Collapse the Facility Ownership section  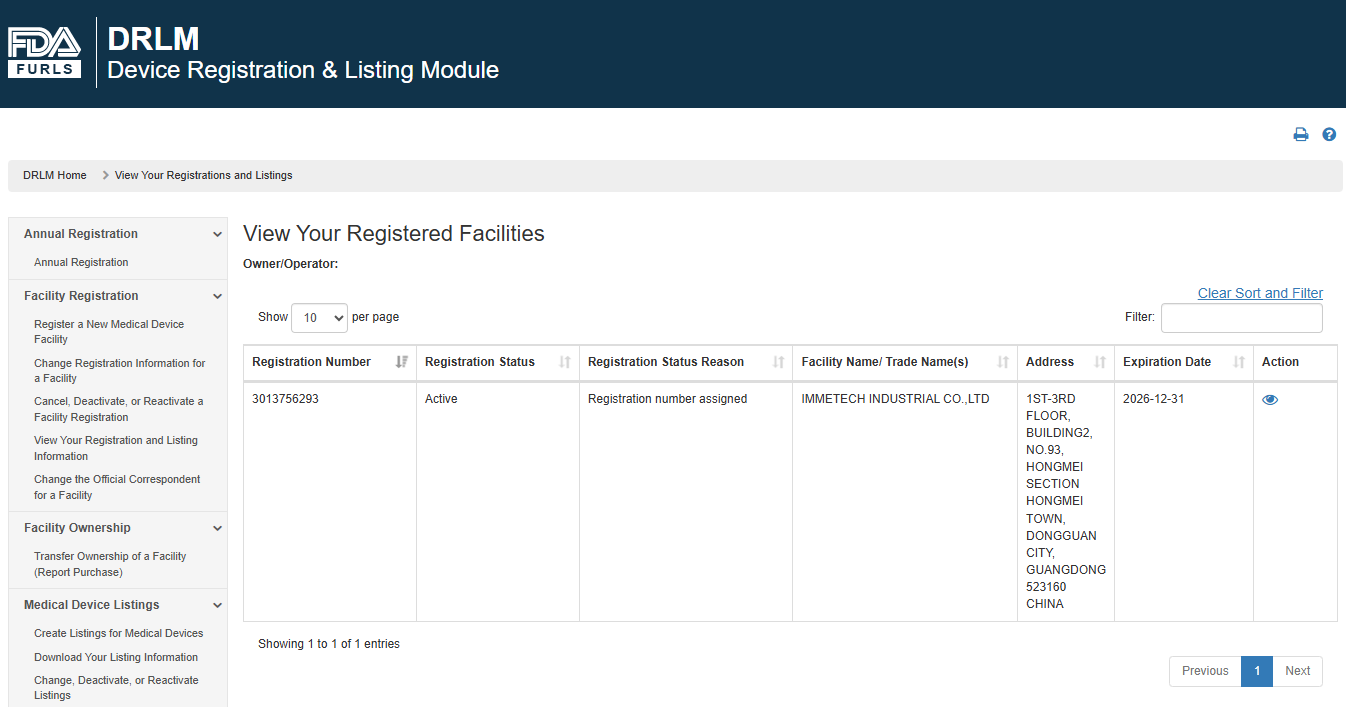pyautogui.click(x=218, y=528)
